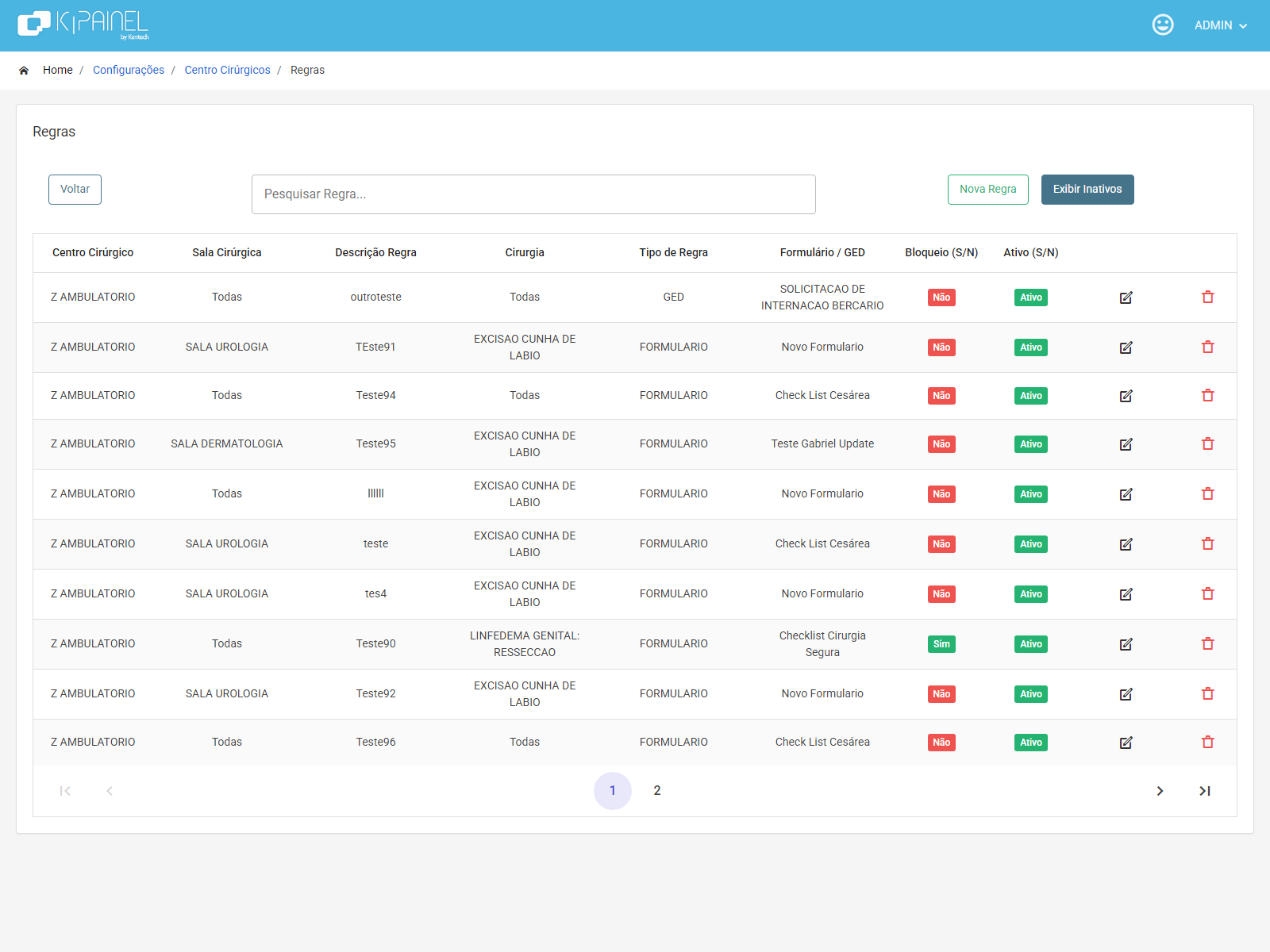This screenshot has height=952, width=1270.
Task: Select page 2 in pagination
Action: pyautogui.click(x=657, y=790)
